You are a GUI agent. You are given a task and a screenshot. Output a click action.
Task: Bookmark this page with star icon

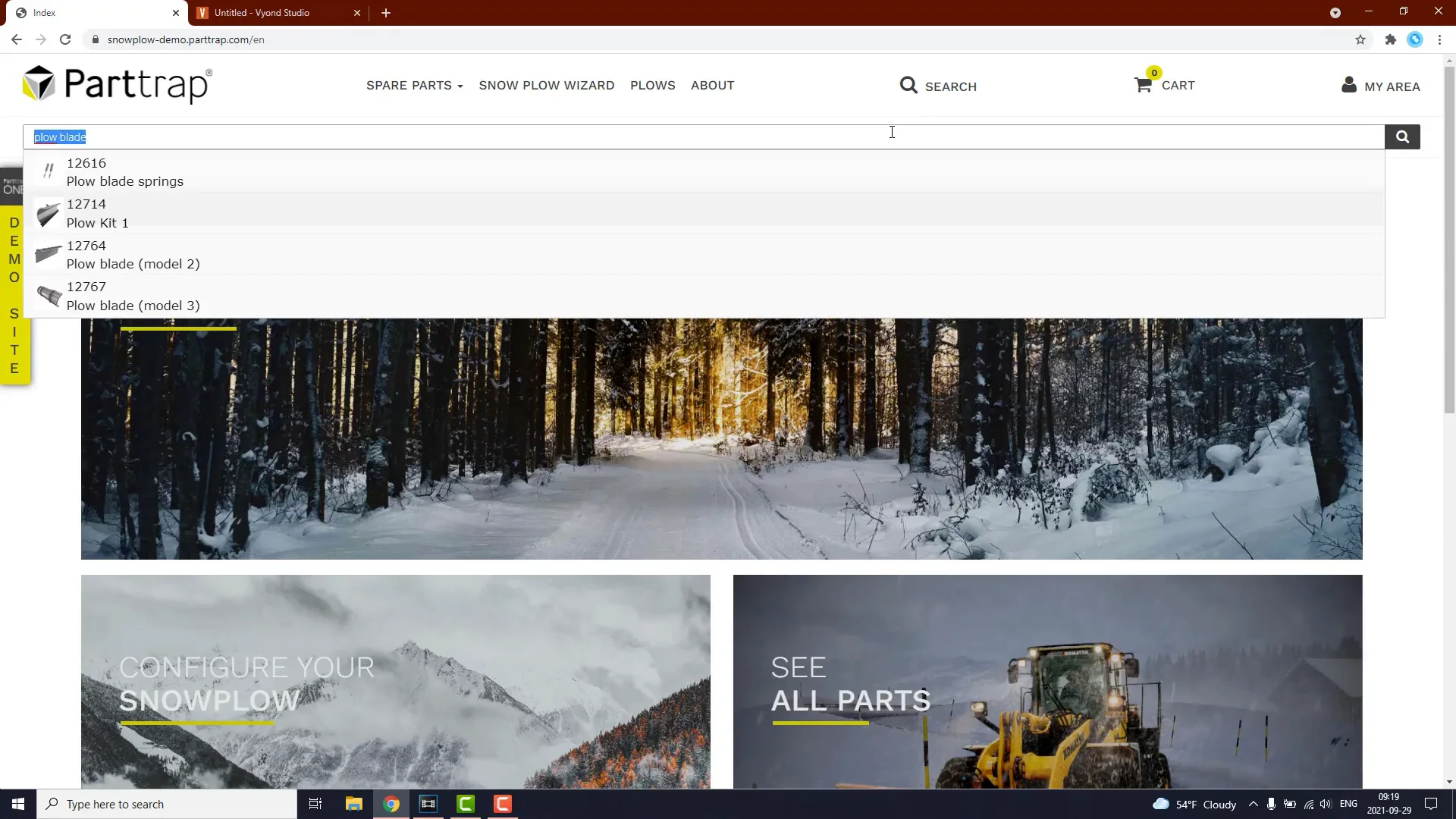click(1360, 39)
